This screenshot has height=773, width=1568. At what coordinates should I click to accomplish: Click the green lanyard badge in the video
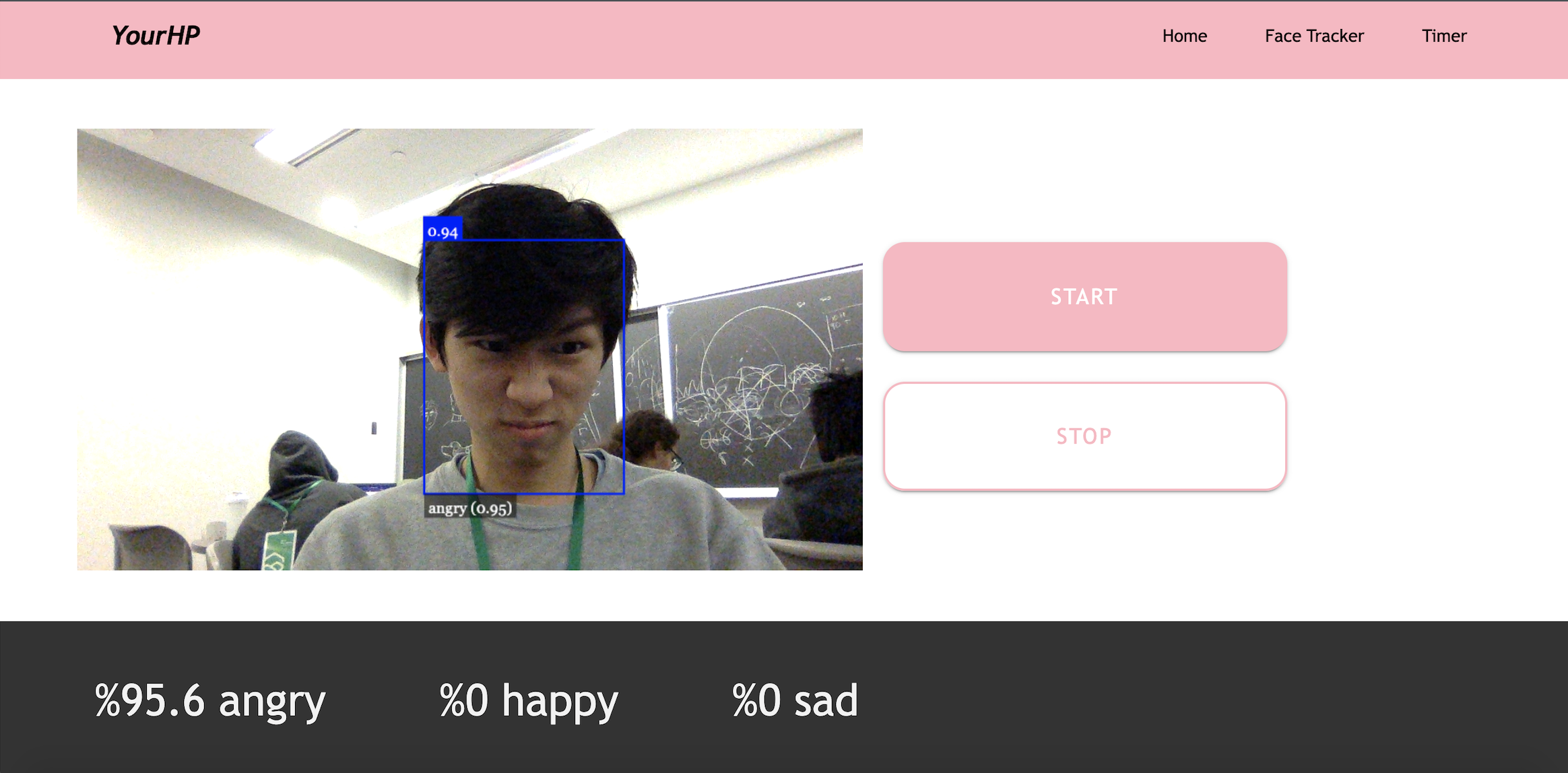(278, 552)
